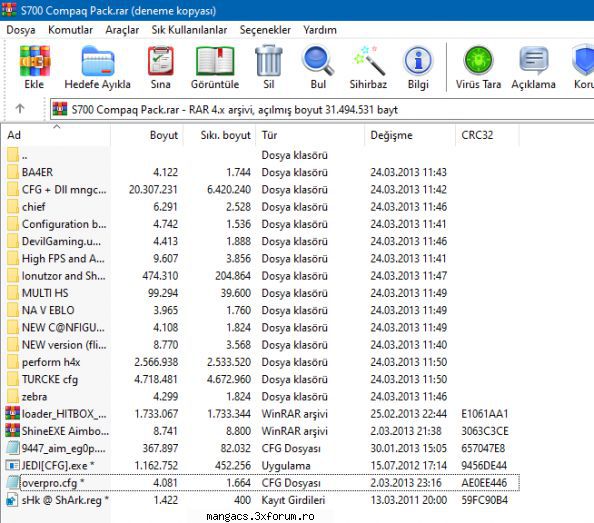Open the Bul magnifier search tool

click(318, 61)
